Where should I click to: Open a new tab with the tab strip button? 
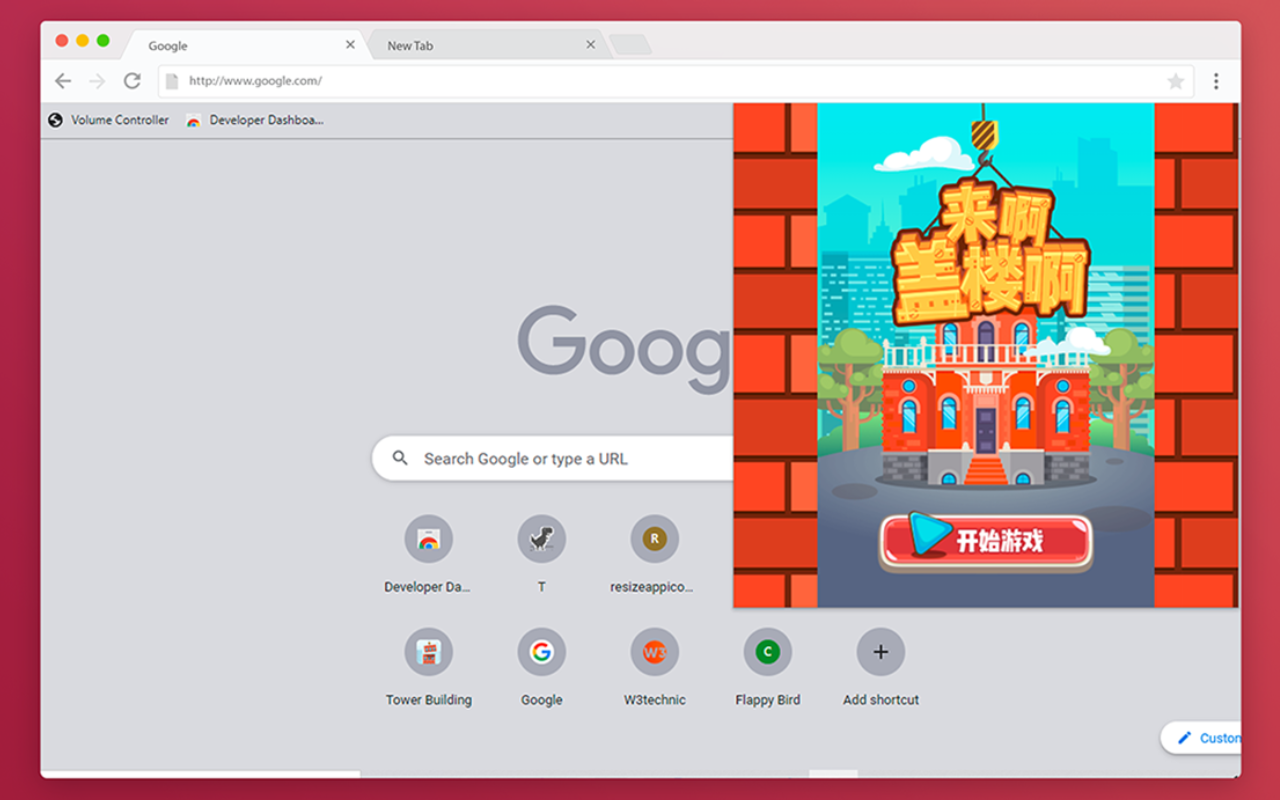pyautogui.click(x=631, y=45)
